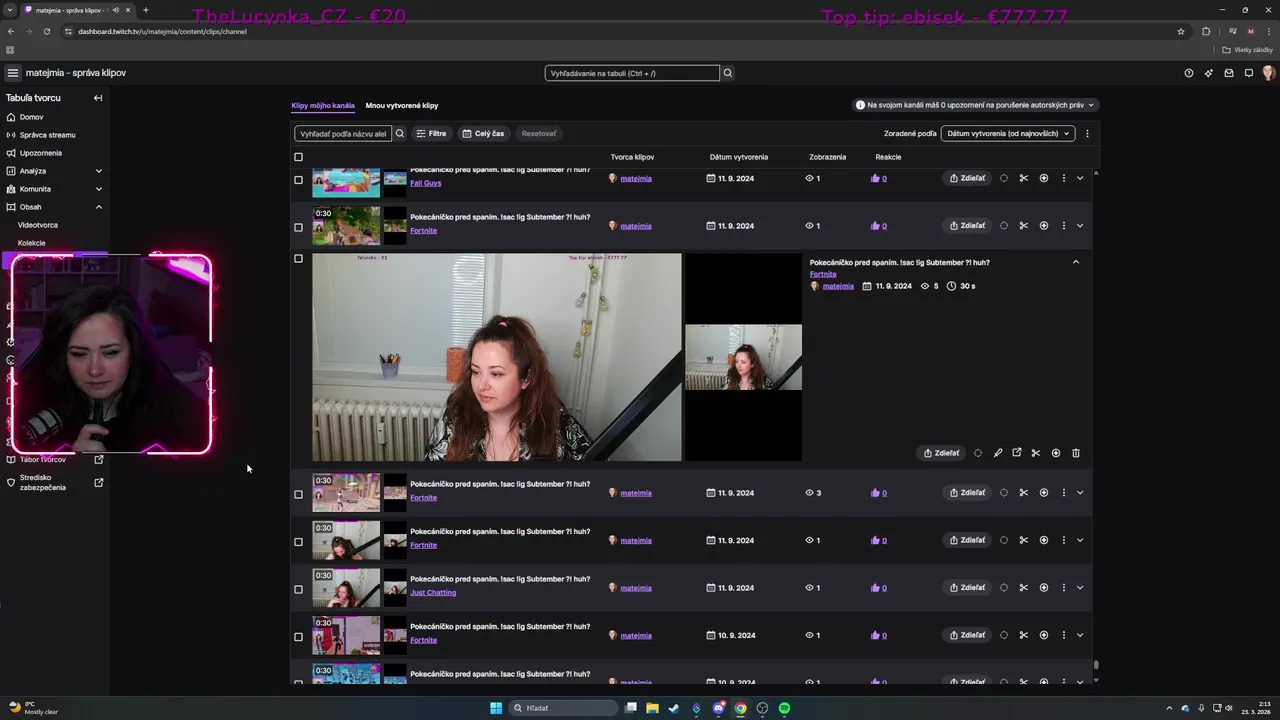The width and height of the screenshot is (1280, 720).
Task: Collapse the expanded clip details chevron
Action: [1076, 262]
